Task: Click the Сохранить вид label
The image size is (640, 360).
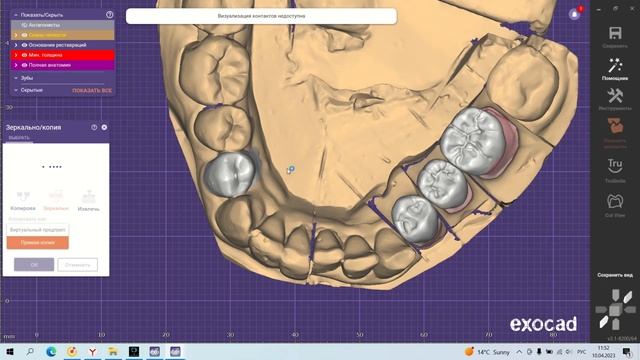Action: click(x=615, y=275)
